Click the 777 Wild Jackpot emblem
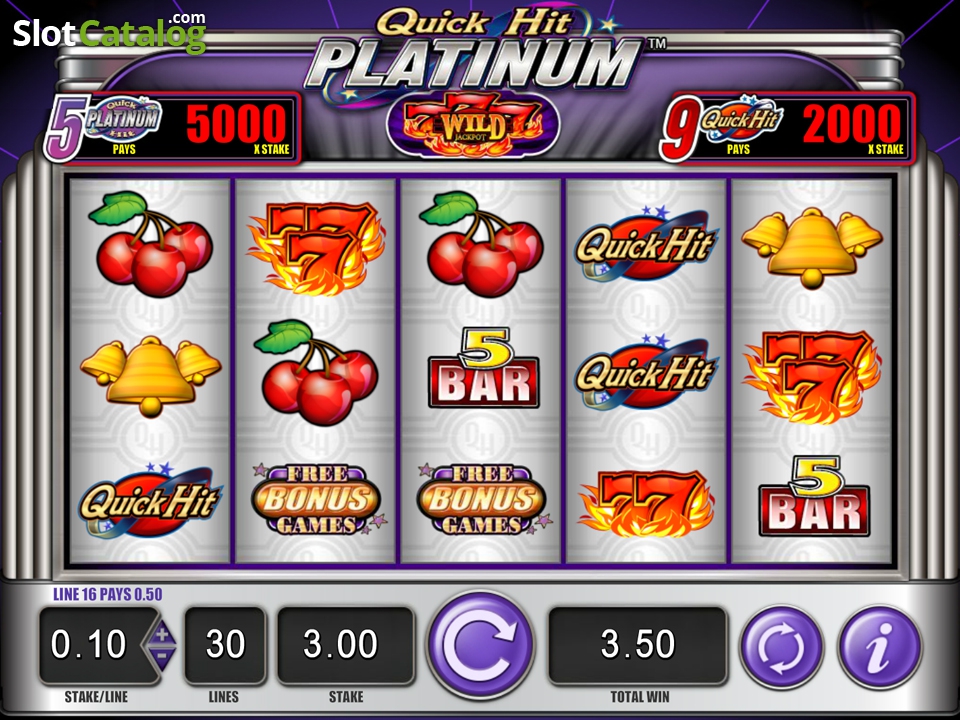This screenshot has height=720, width=960. click(473, 124)
